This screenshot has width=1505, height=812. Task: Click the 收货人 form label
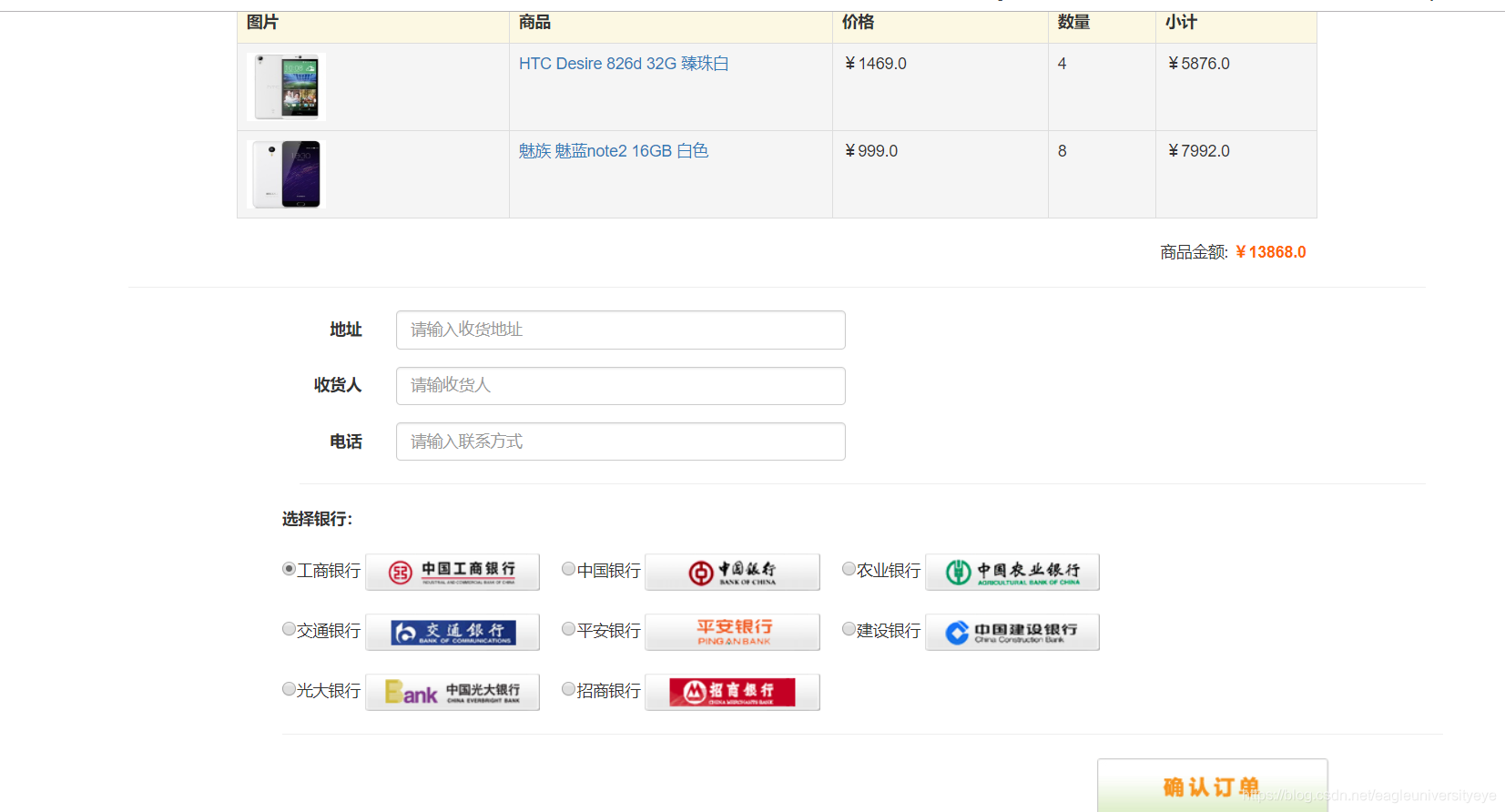pos(338,385)
